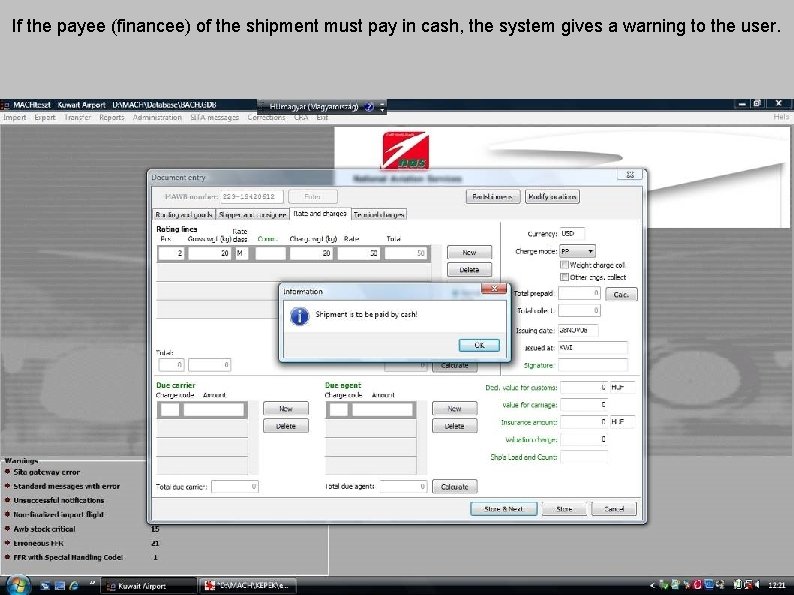
Task: Open the Transfer menu
Action: [77, 117]
